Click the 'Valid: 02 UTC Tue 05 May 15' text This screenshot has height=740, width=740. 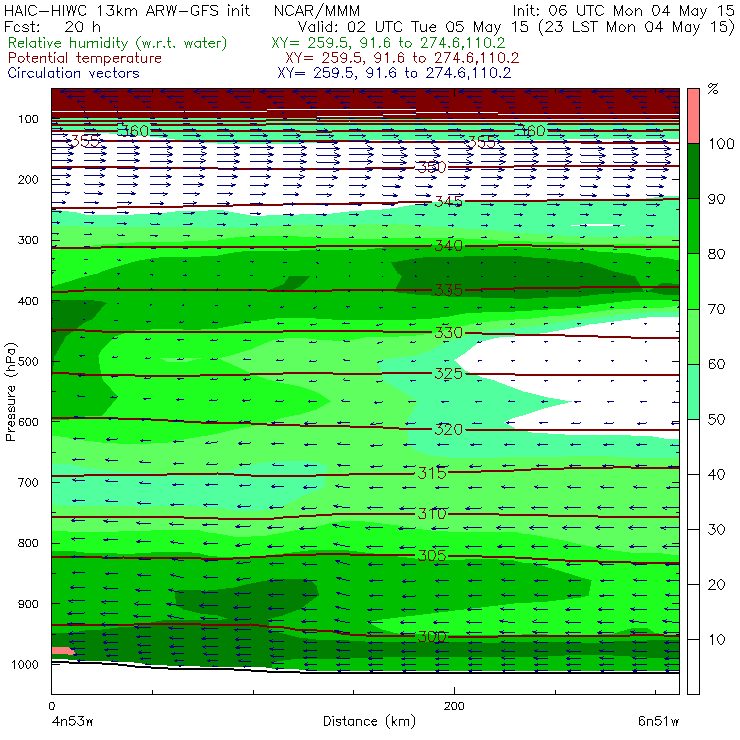(413, 27)
